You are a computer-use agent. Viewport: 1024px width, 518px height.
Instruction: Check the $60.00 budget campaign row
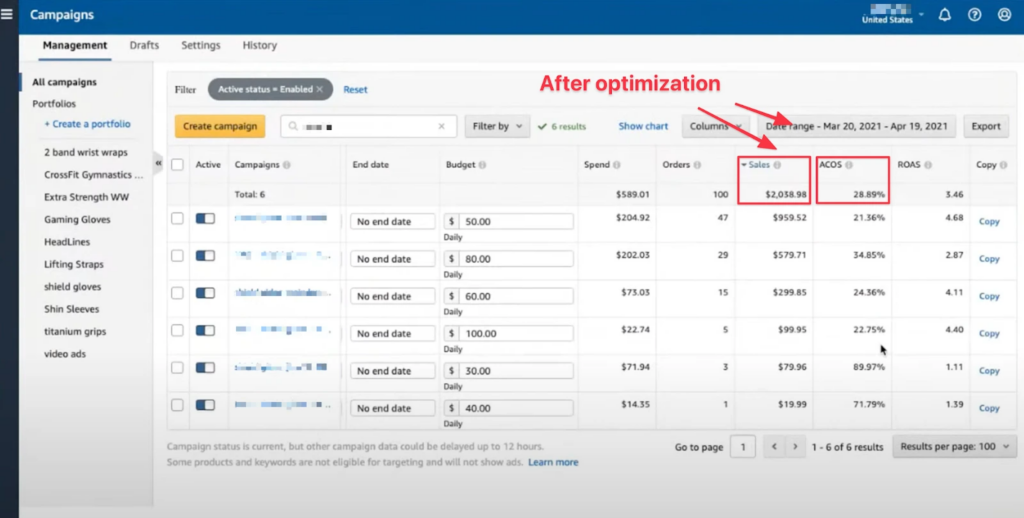coord(177,293)
